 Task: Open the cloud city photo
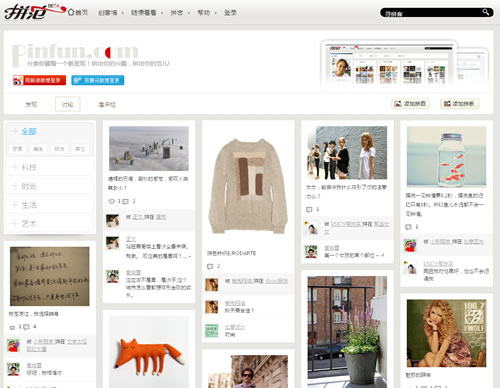point(149,148)
